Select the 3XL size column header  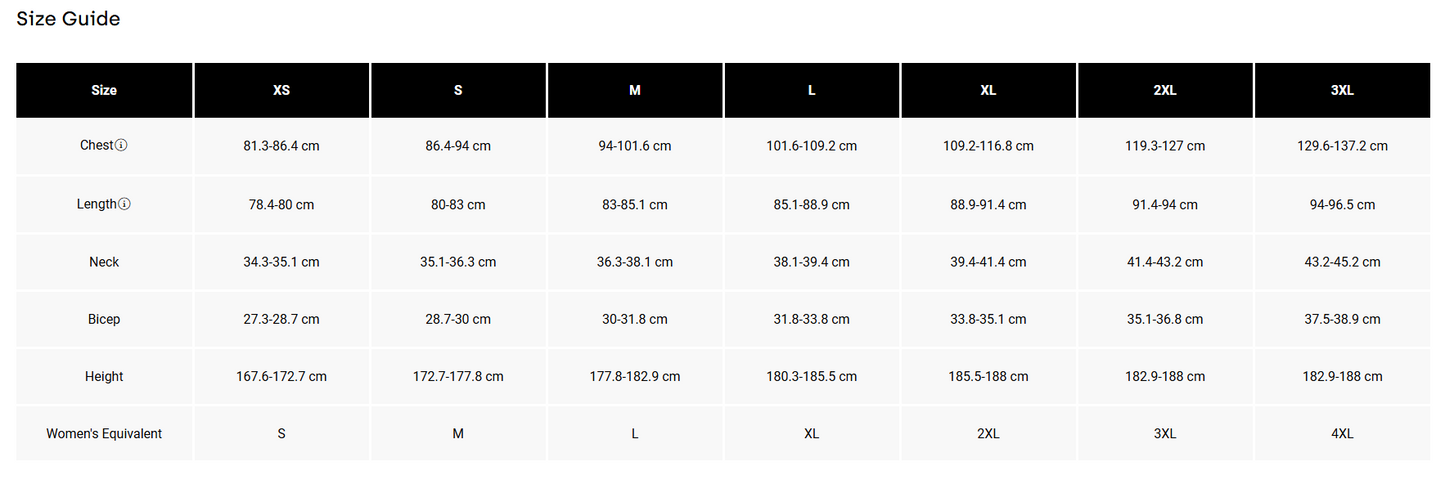click(x=1342, y=90)
